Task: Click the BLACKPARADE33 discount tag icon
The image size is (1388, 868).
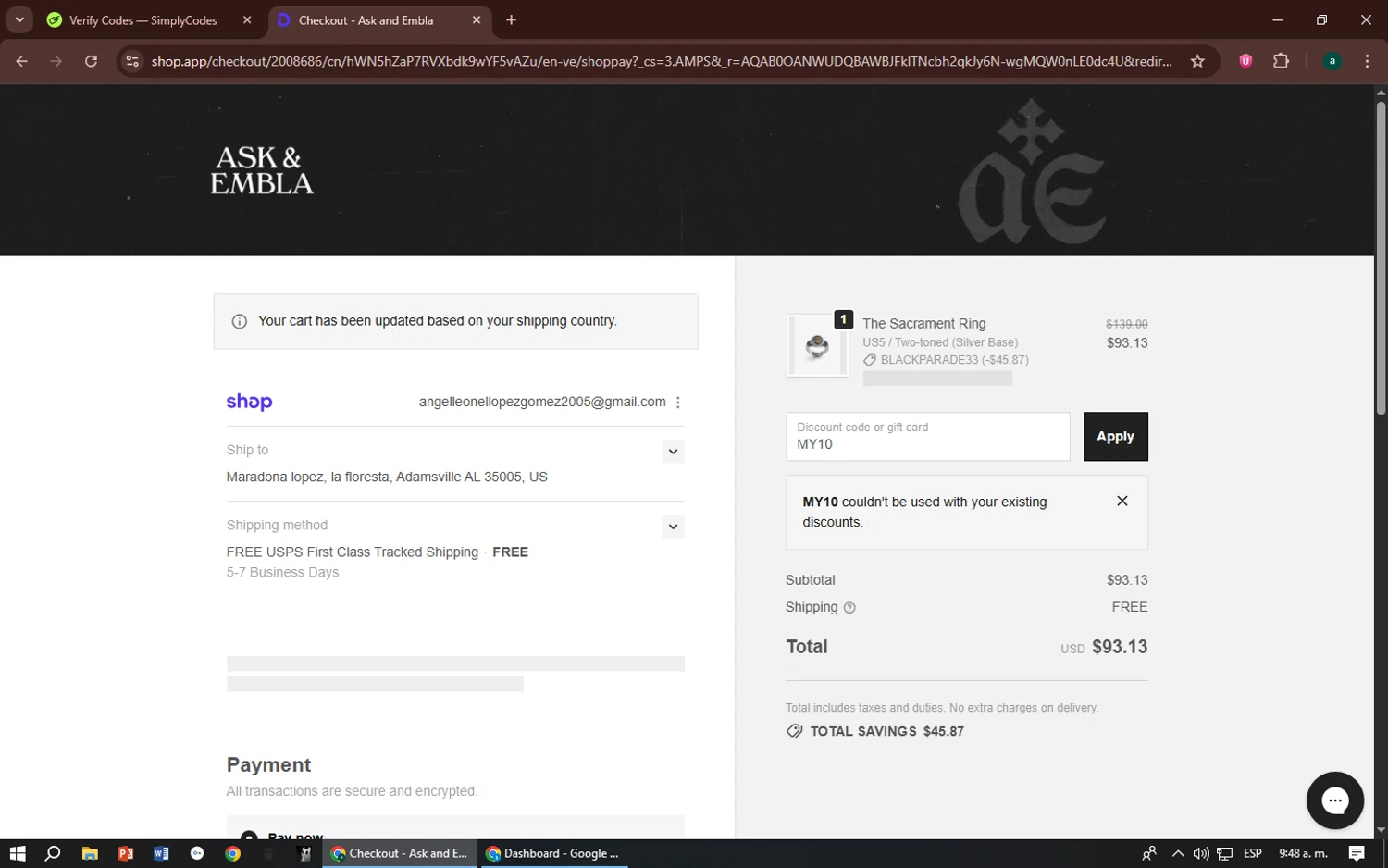Action: click(869, 360)
